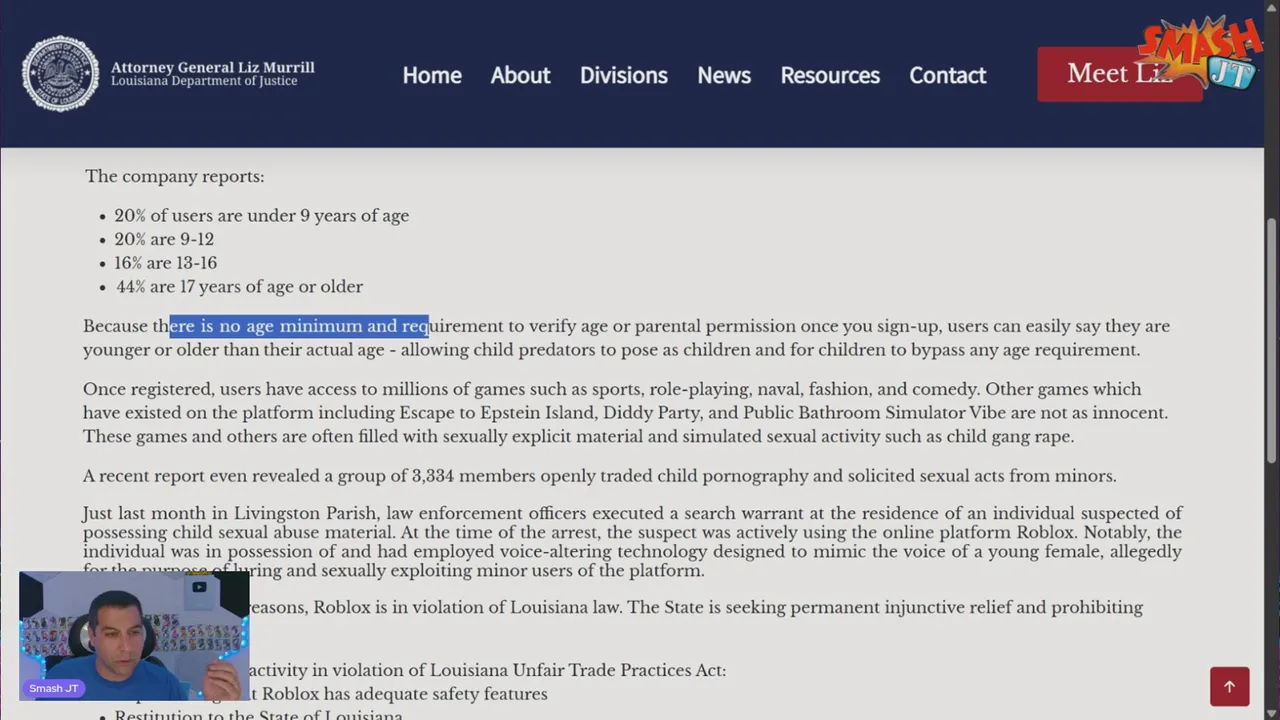Open the Divisions menu item
1280x720 pixels.
(624, 75)
